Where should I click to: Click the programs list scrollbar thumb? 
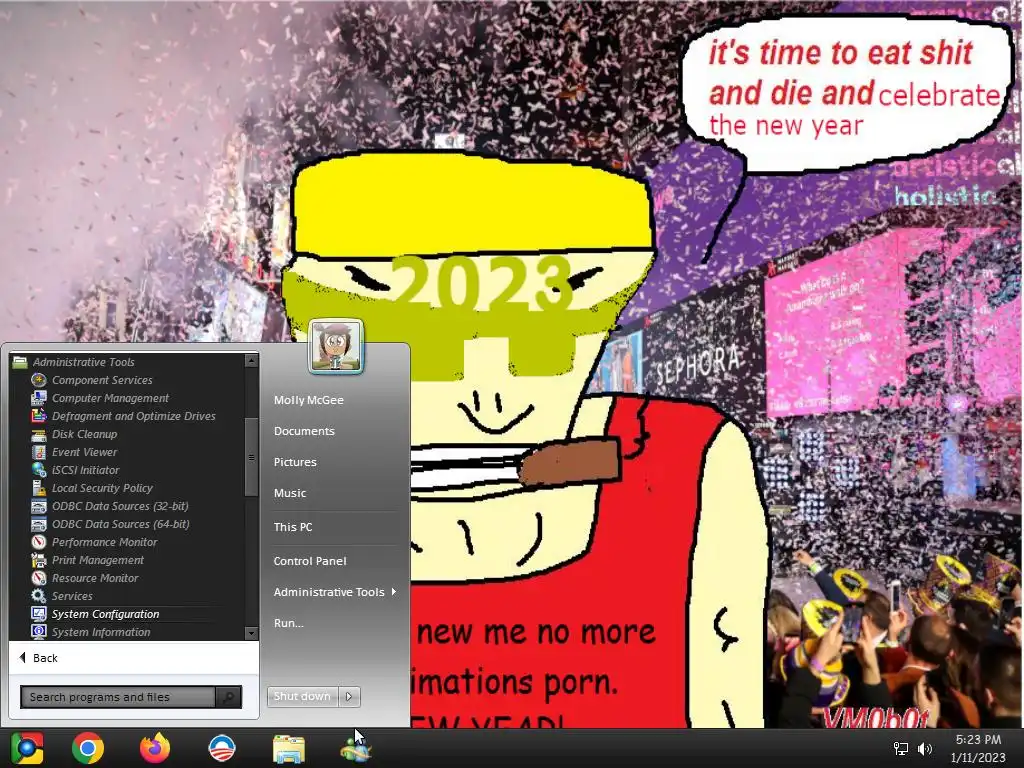251,457
